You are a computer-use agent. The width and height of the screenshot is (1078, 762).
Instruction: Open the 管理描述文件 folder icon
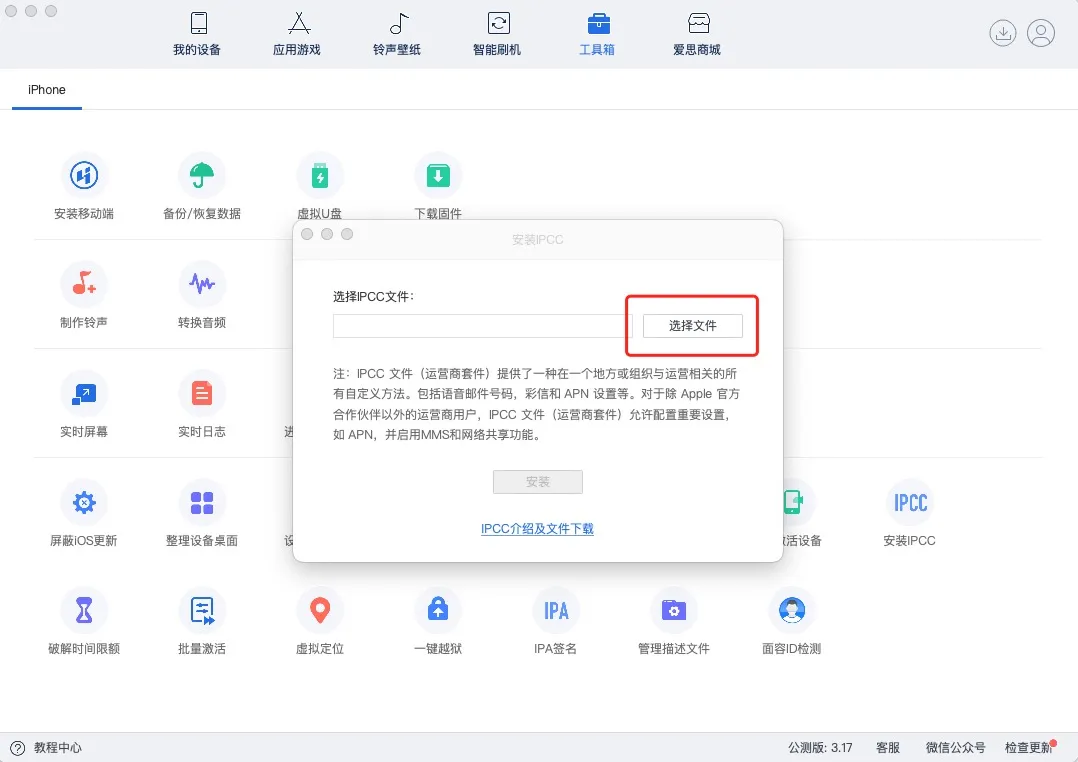[674, 610]
